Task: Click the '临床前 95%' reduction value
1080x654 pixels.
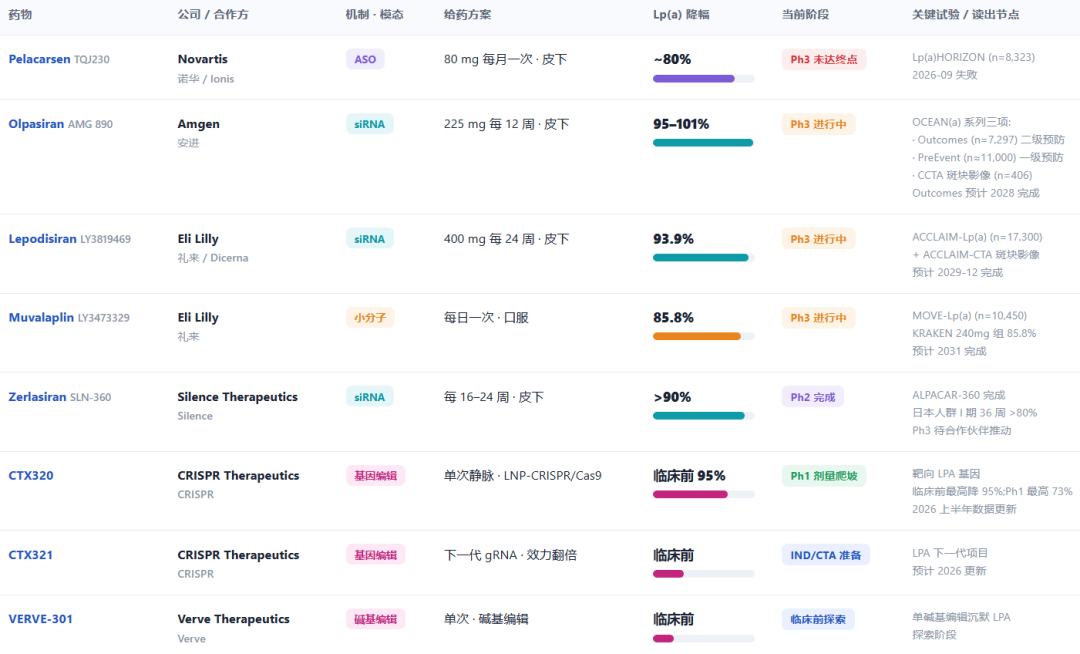Action: pos(689,476)
